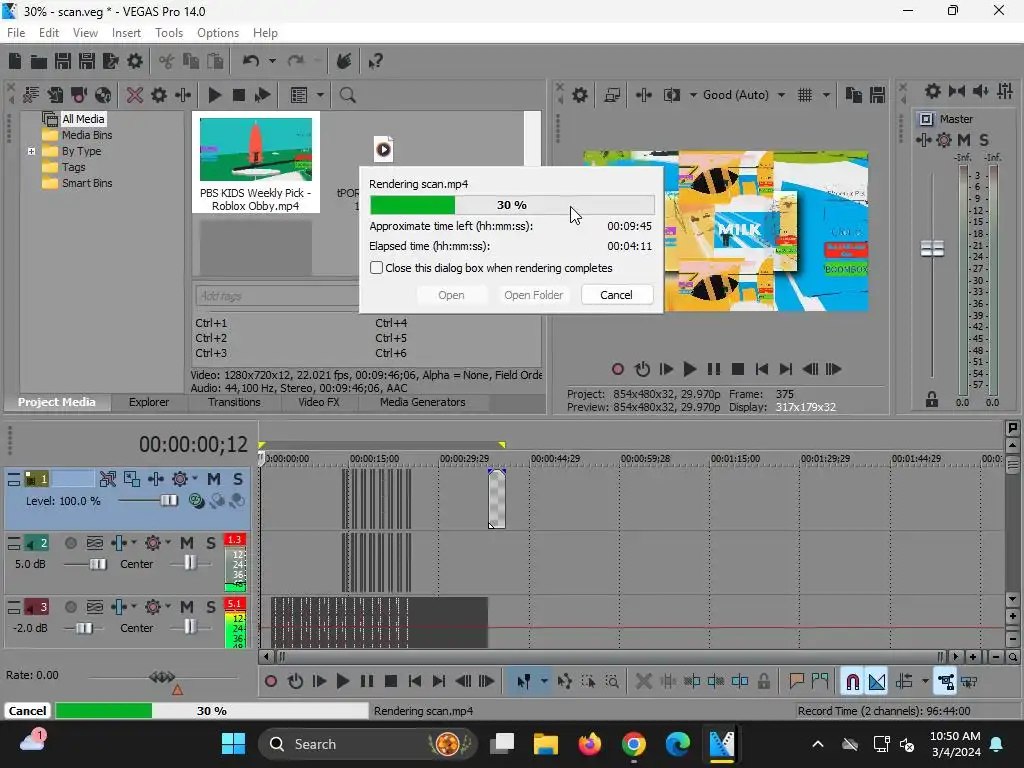Click the What's This help icon
The height and width of the screenshot is (768, 1024).
[x=376, y=61]
